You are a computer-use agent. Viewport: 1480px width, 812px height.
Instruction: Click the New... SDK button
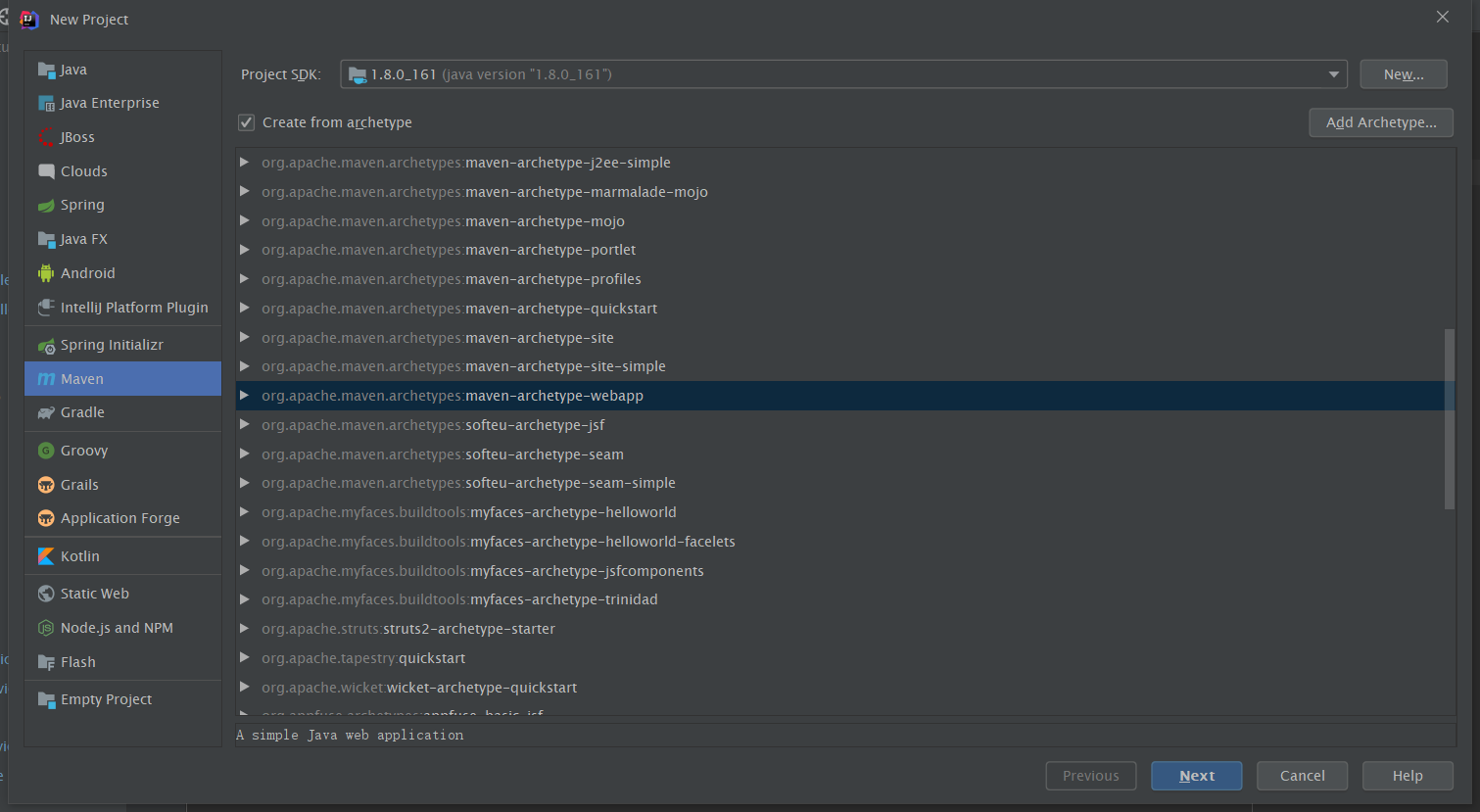(1404, 74)
